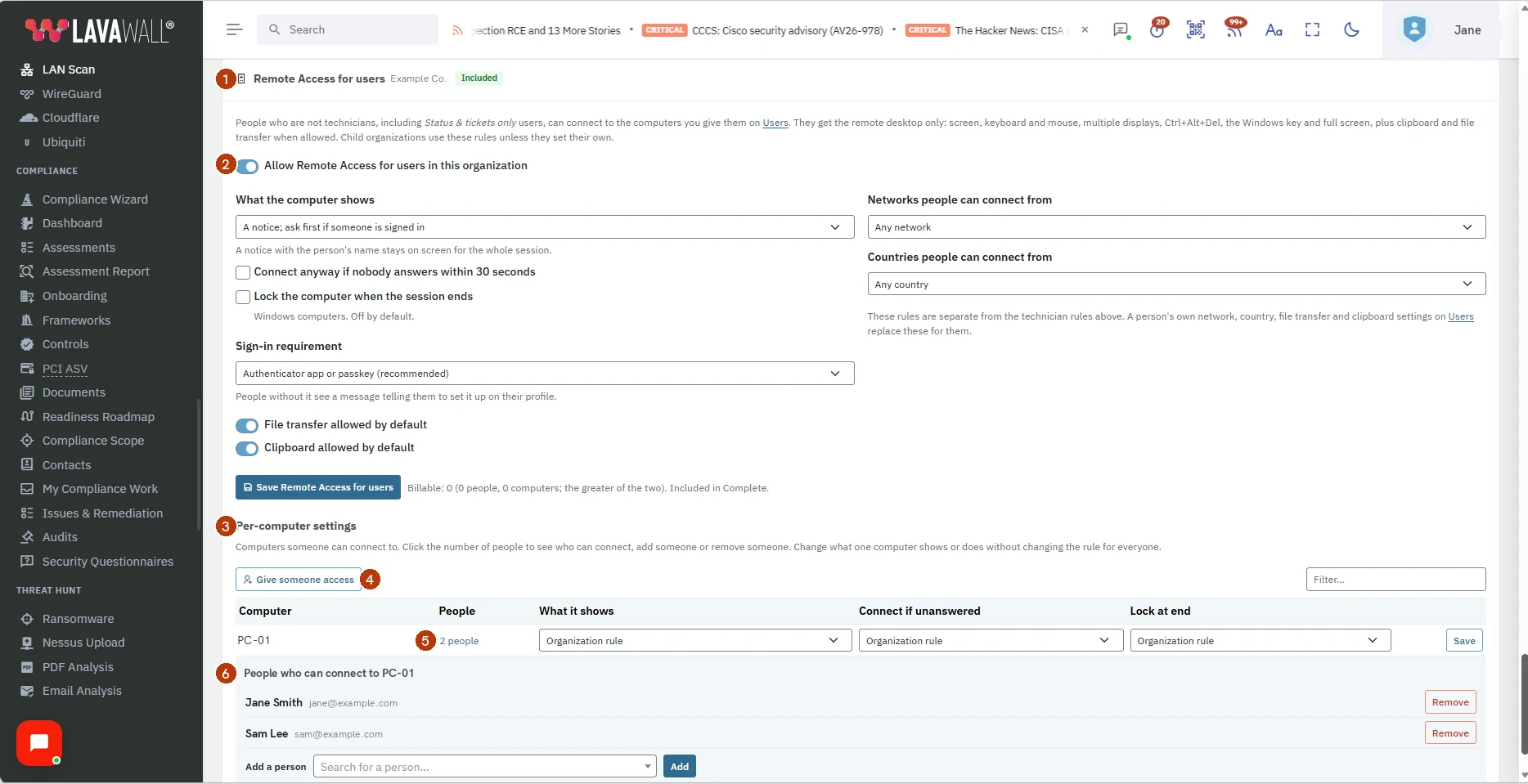
Task: Click Save Remote Access for users button
Action: pyautogui.click(x=318, y=487)
